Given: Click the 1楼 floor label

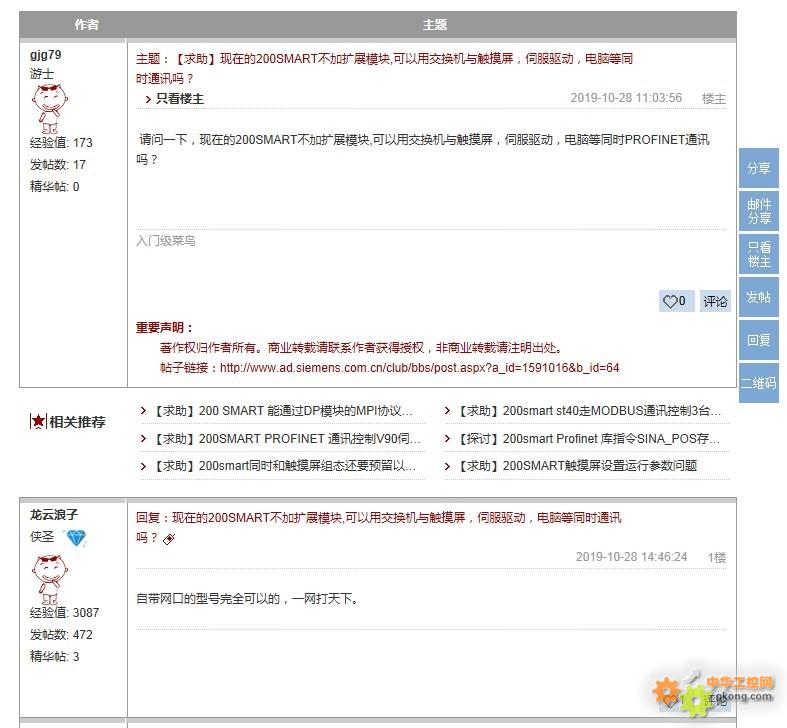Looking at the screenshot, I should tap(717, 558).
